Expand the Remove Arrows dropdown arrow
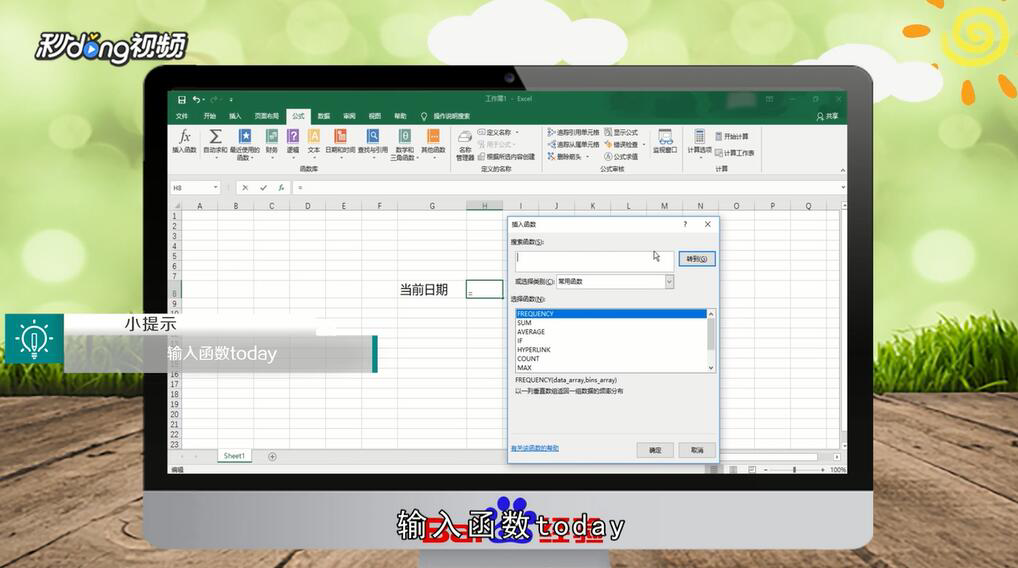Image resolution: width=1018 pixels, height=568 pixels. tap(588, 156)
